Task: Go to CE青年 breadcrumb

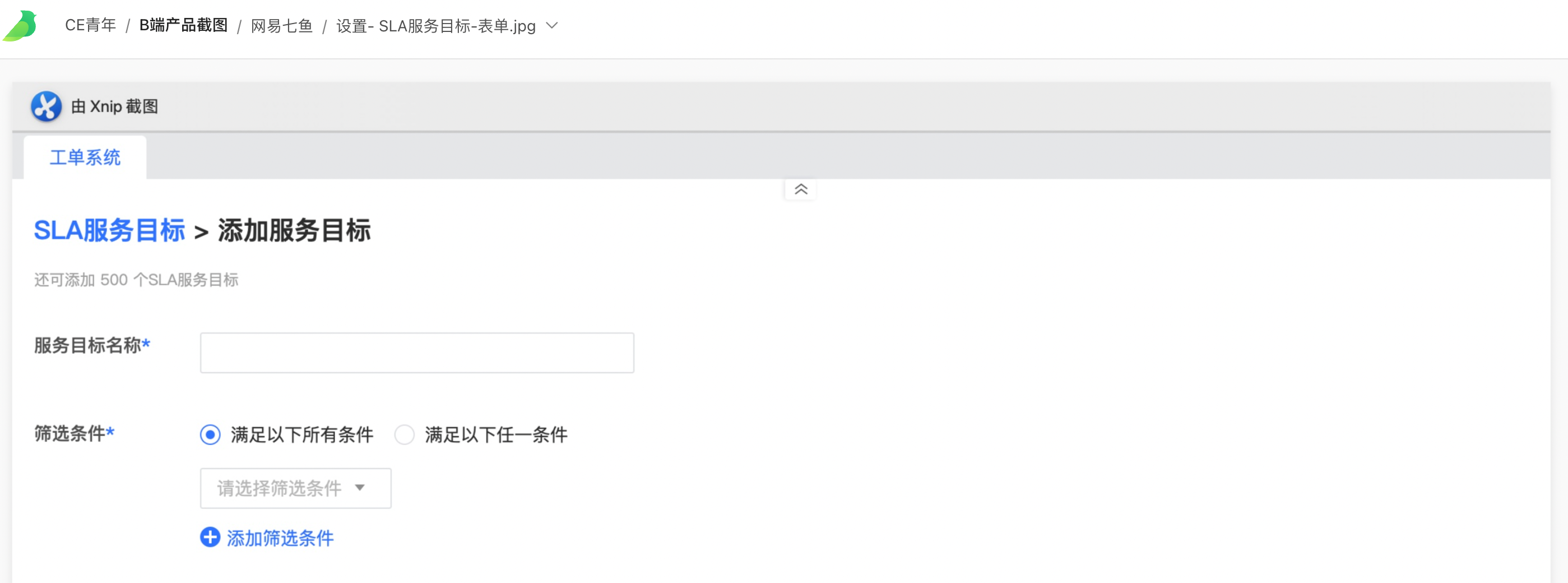Action: click(91, 26)
